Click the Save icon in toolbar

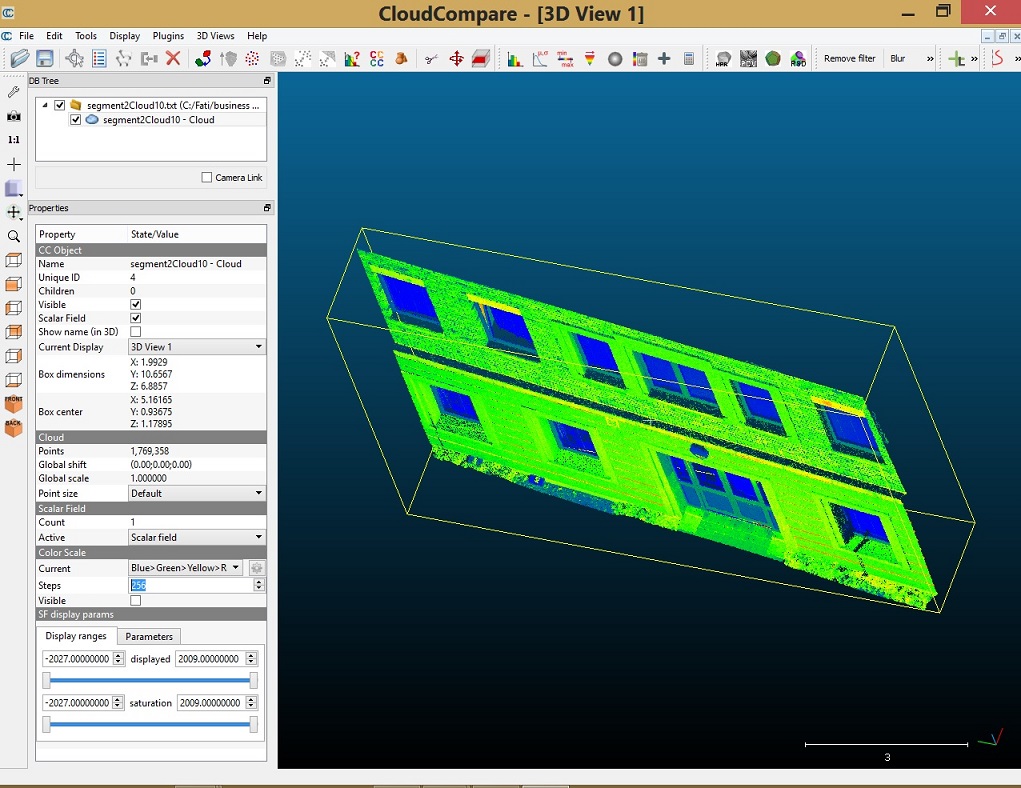45,59
